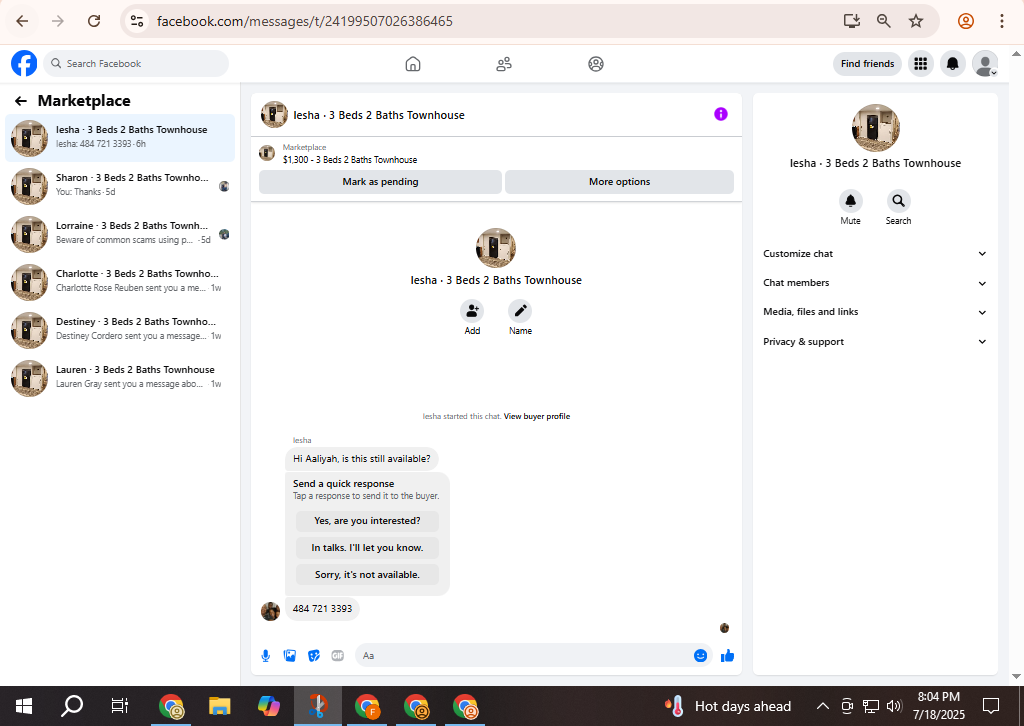Click Iesha's avatar beside the phone message

[270, 611]
